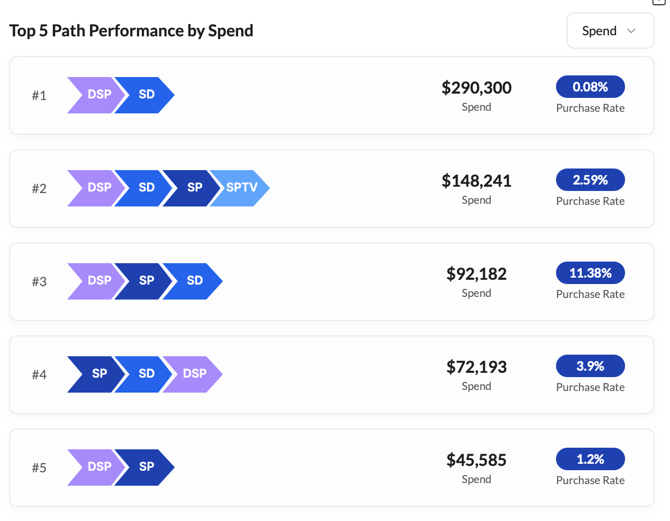Select the SP chevron in path #3

point(146,281)
